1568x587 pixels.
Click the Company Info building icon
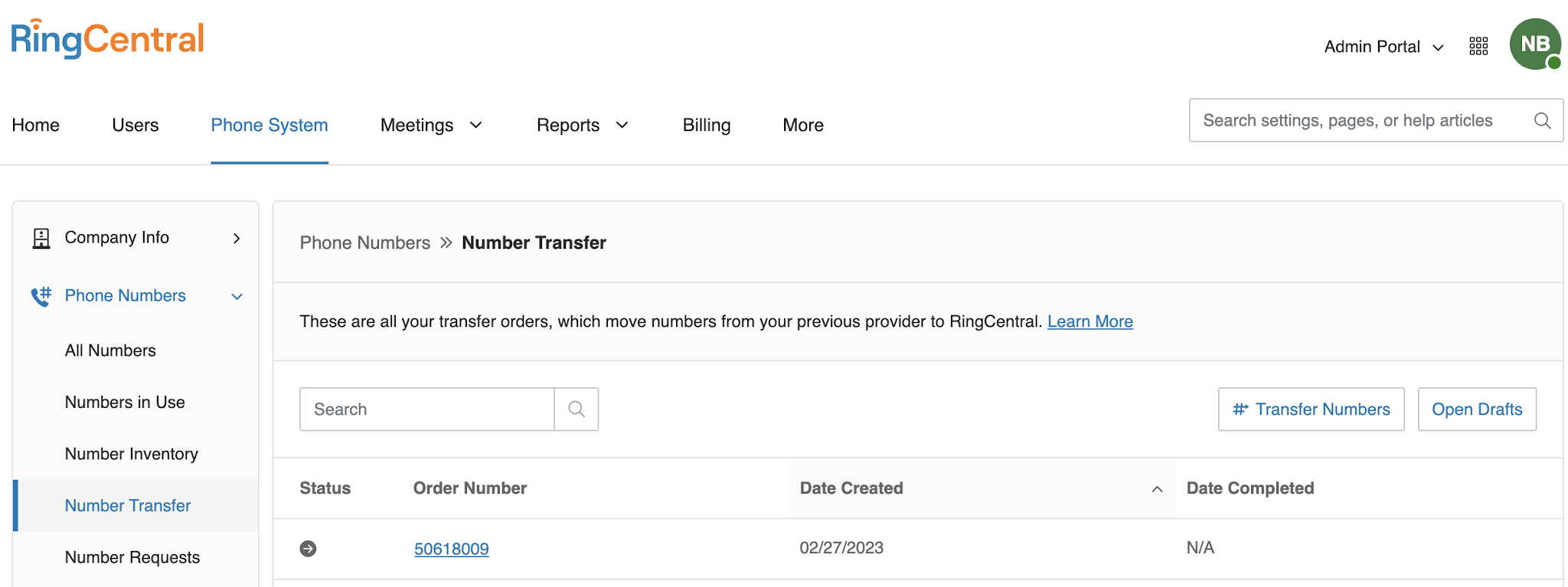[42, 237]
